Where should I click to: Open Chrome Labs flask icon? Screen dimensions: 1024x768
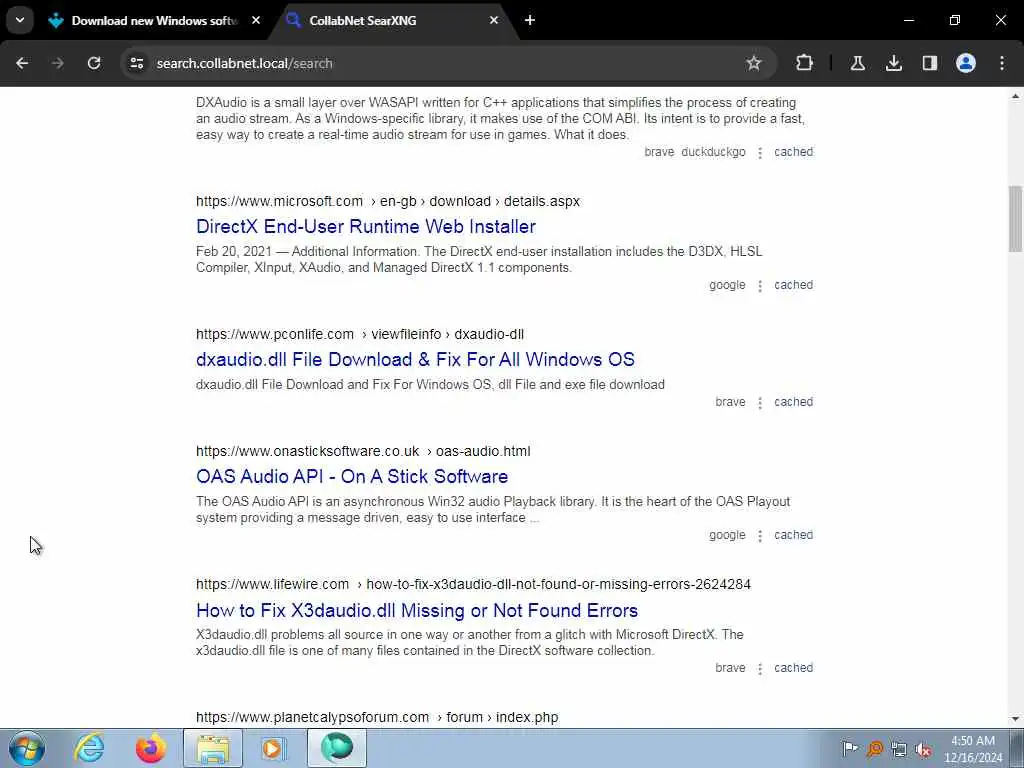point(857,63)
